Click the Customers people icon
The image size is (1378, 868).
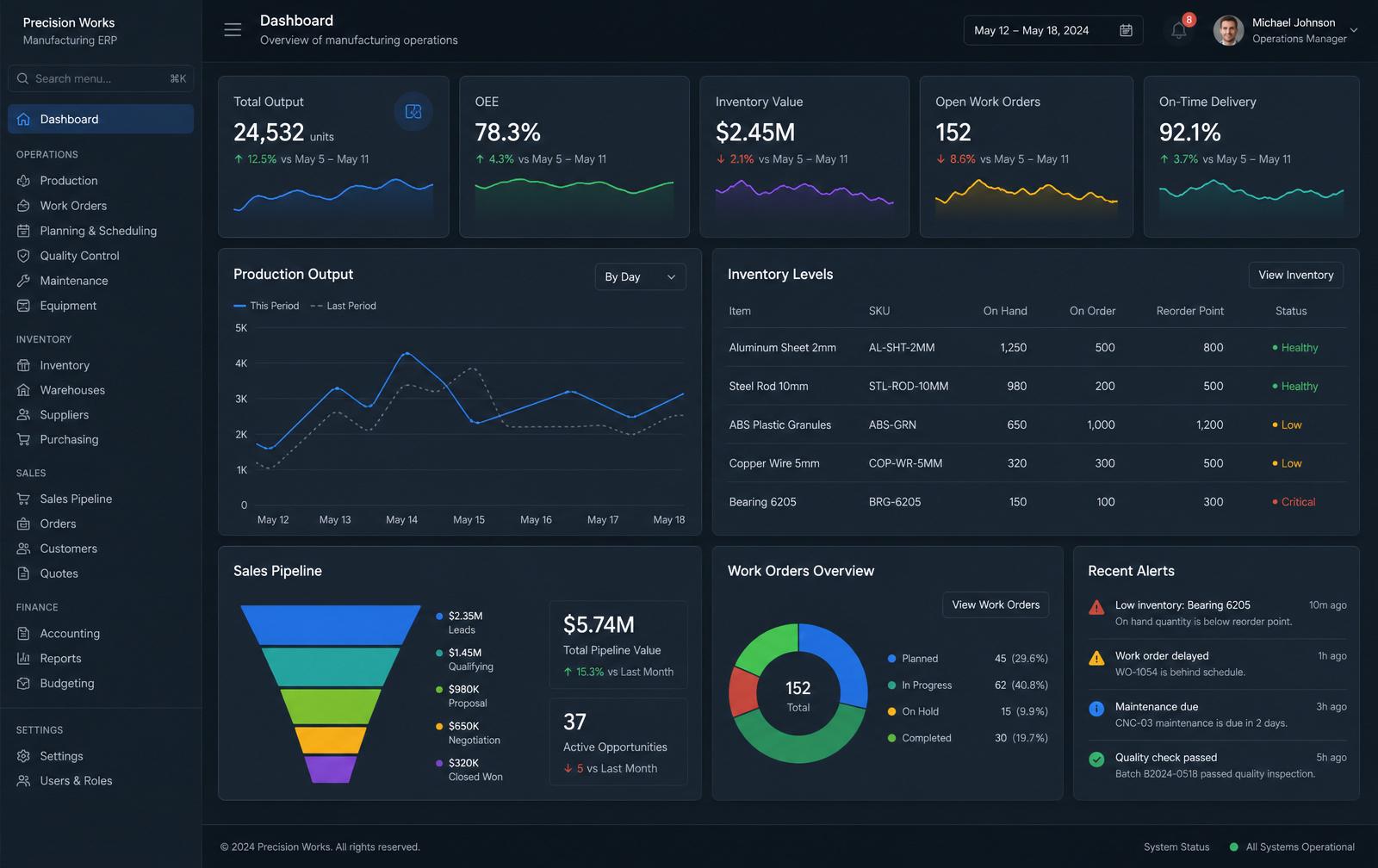click(x=24, y=549)
